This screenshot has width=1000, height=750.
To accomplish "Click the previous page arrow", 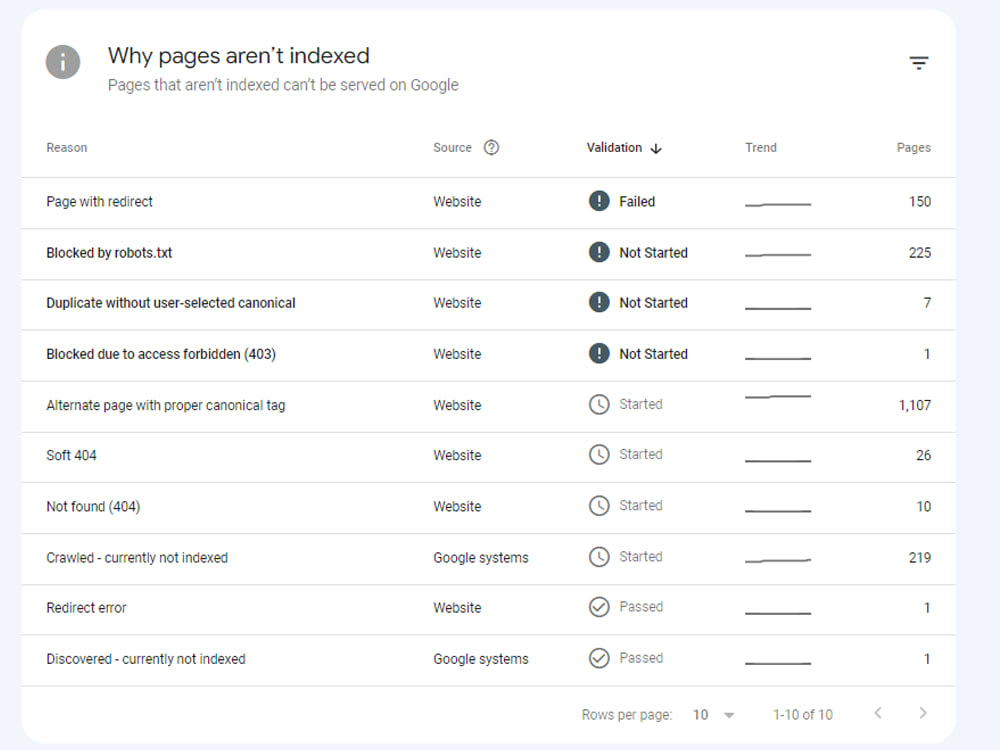I will tap(878, 713).
